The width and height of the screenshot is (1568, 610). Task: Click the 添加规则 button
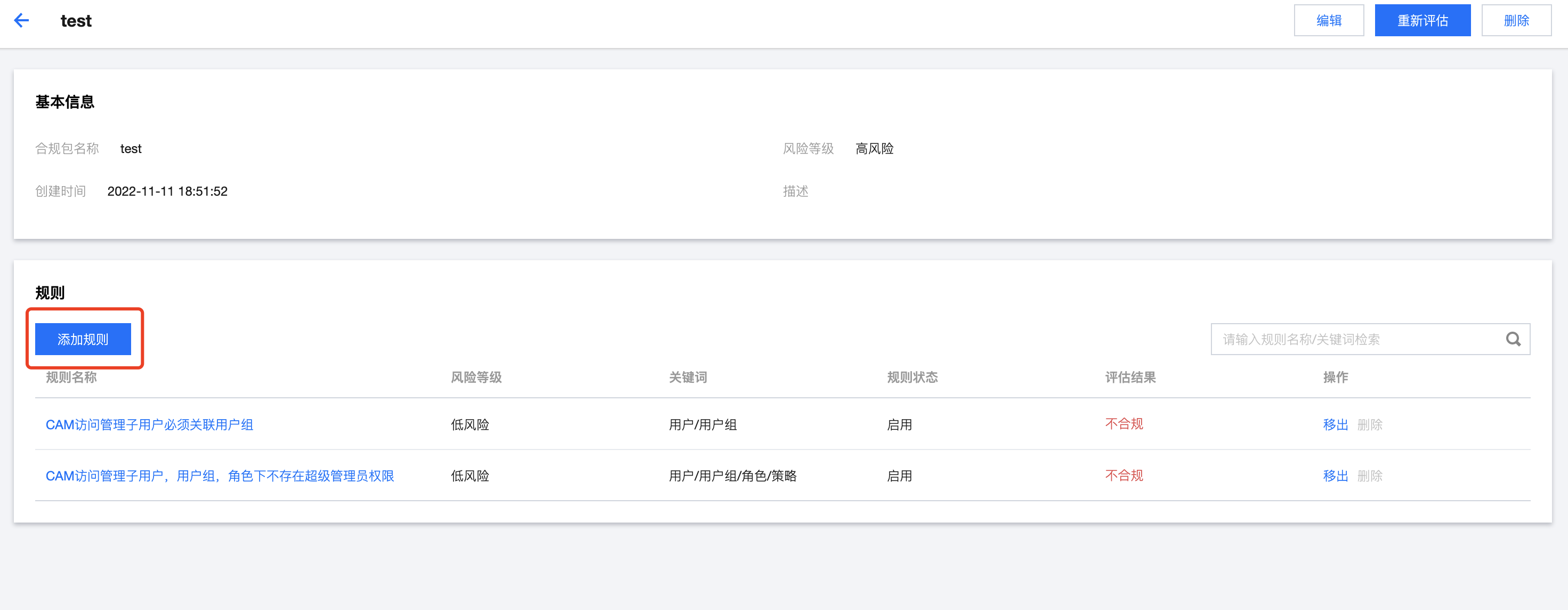tap(83, 339)
